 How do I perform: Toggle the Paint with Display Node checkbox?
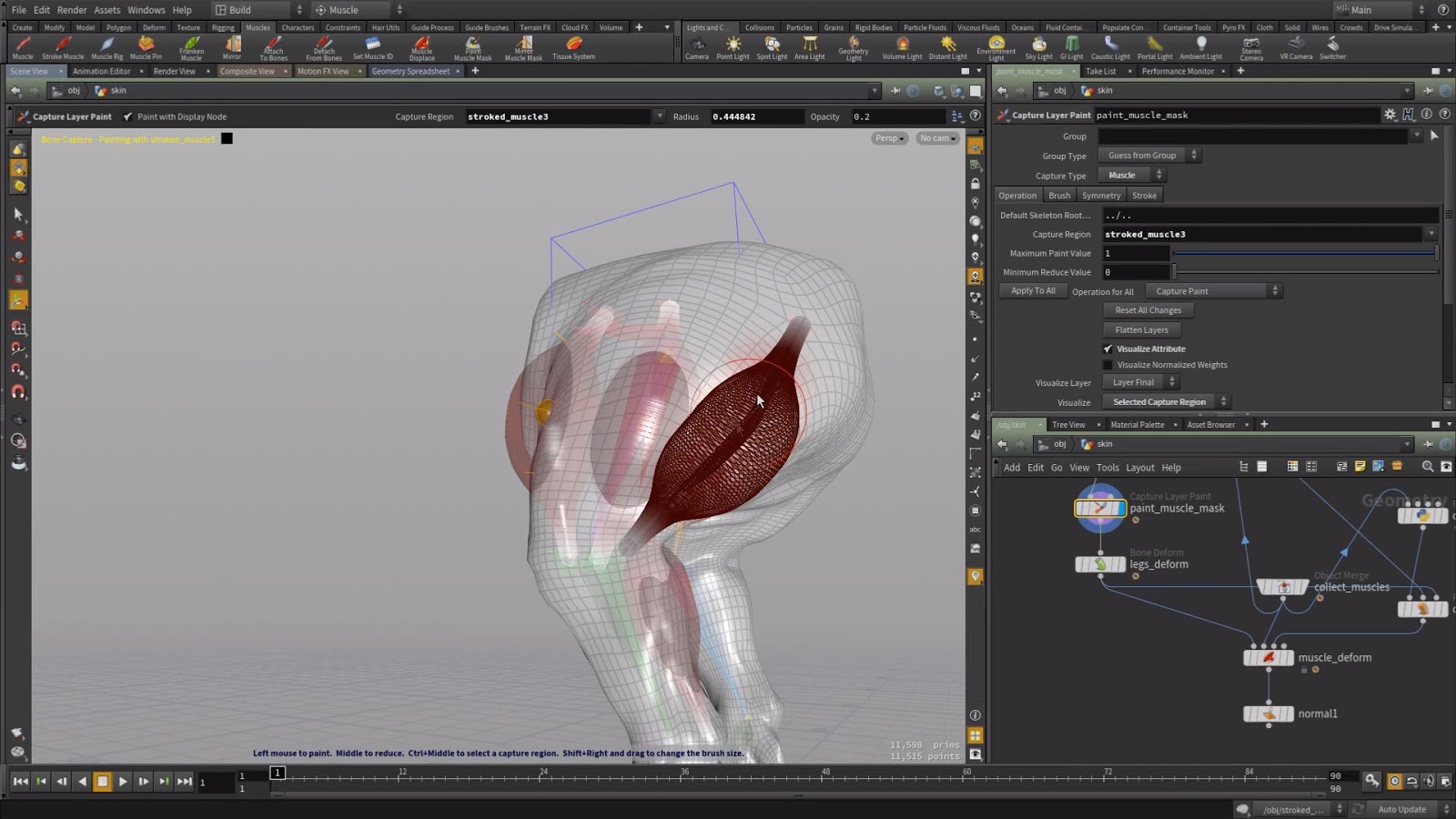(128, 116)
